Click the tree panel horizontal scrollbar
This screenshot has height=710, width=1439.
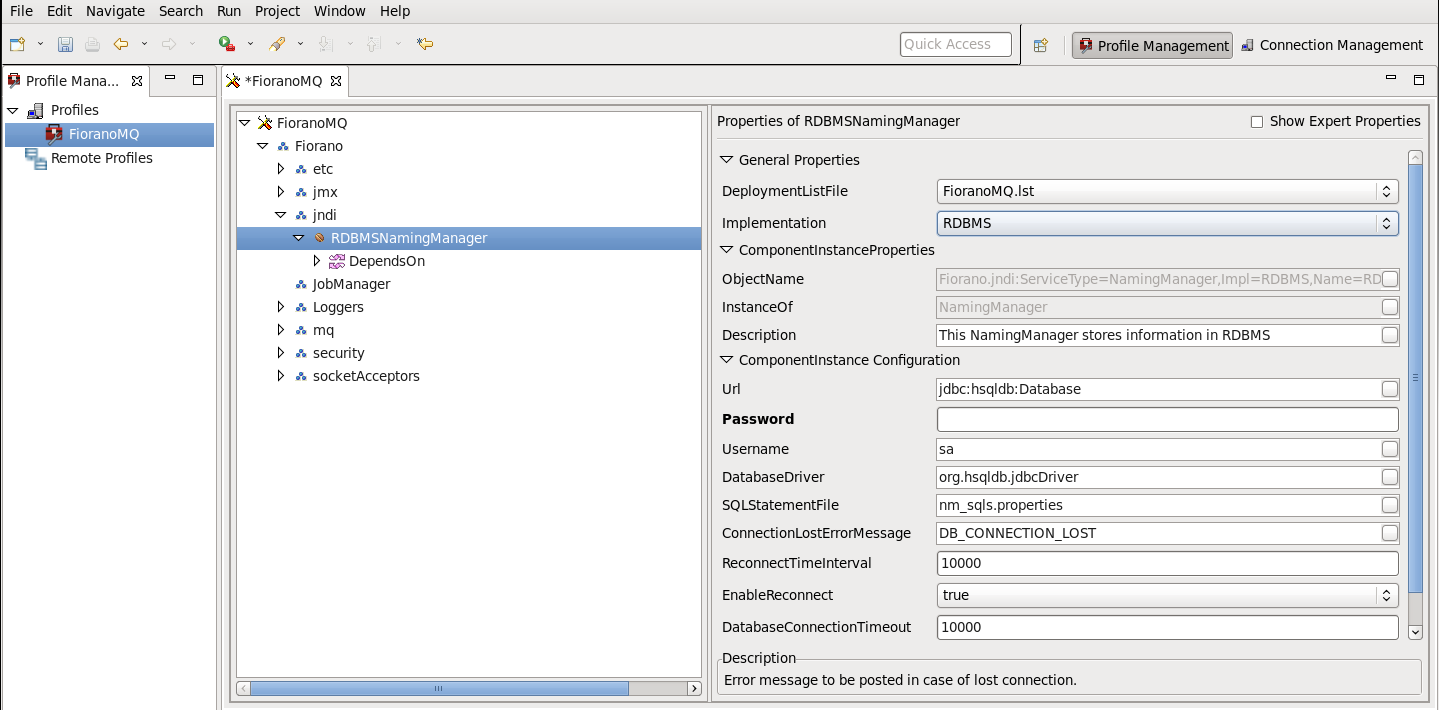(439, 688)
